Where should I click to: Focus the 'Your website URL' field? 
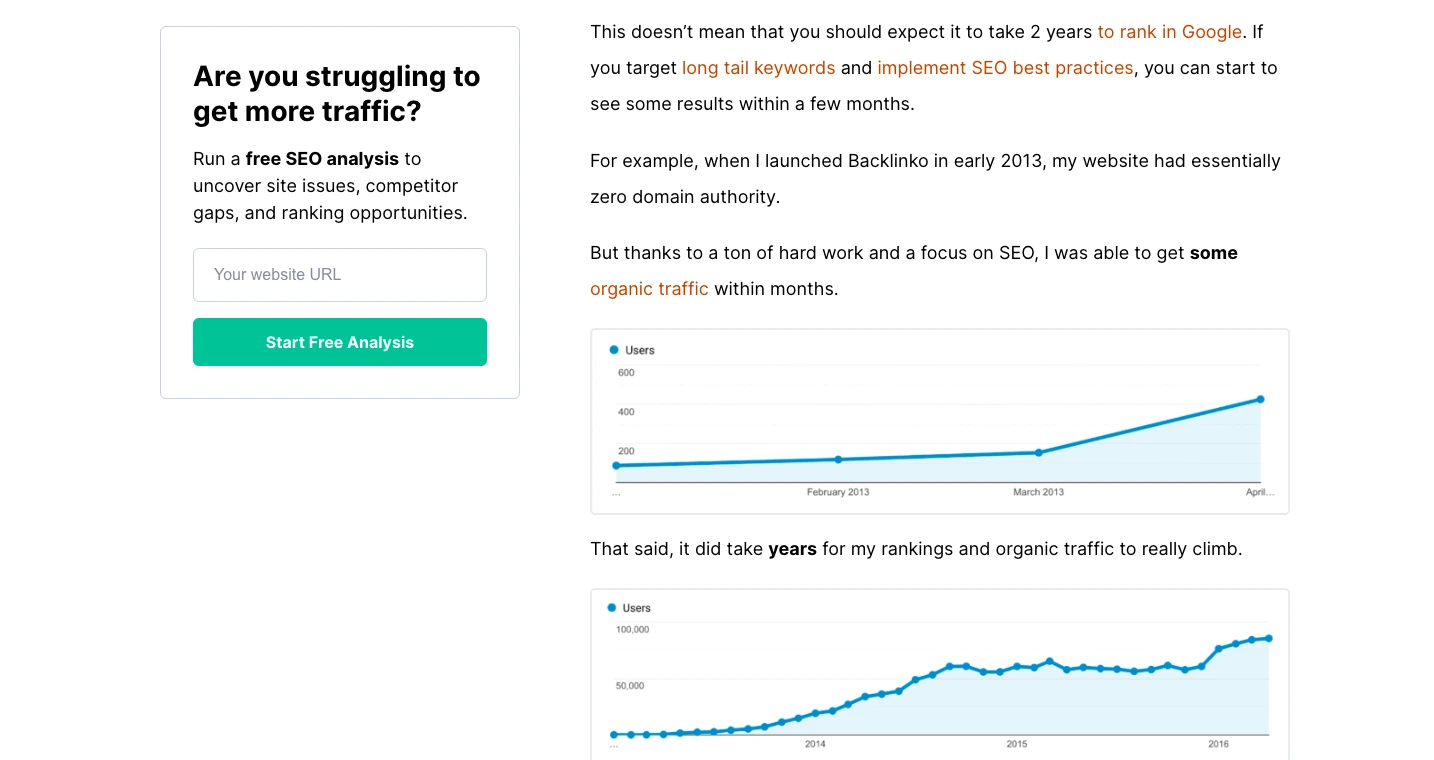tap(340, 275)
